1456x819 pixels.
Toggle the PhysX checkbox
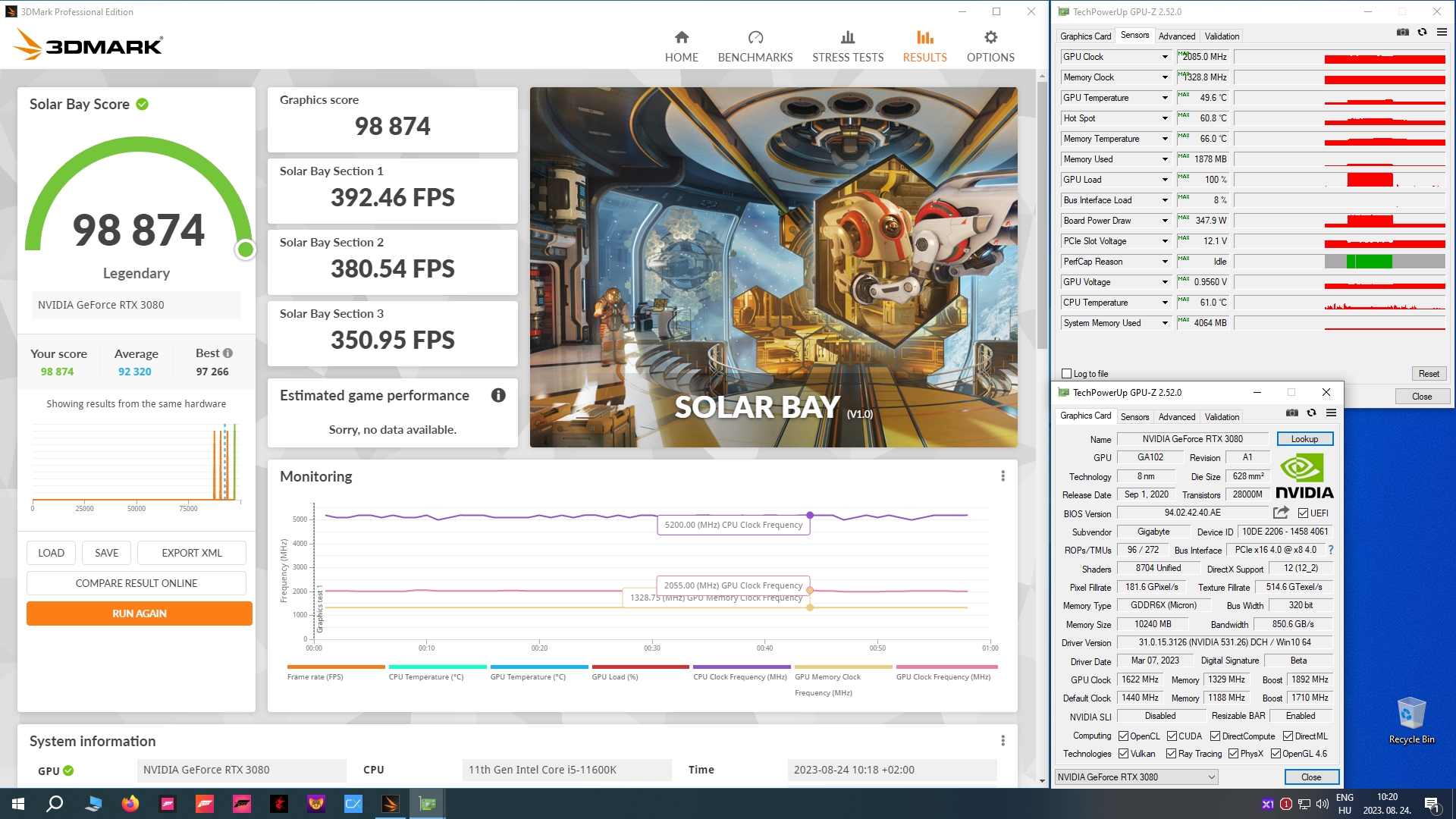pos(1233,754)
